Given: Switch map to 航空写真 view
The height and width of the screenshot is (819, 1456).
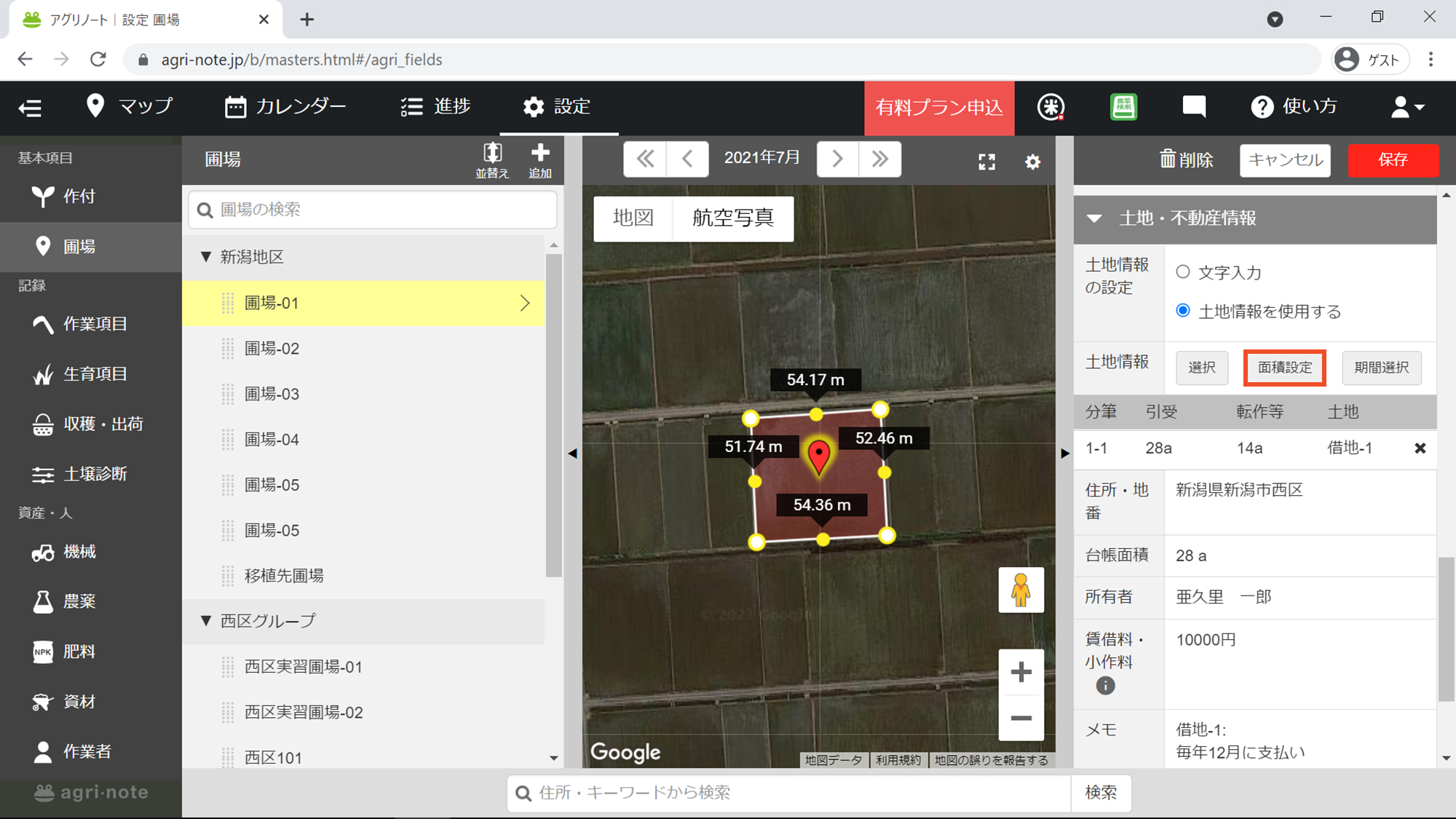Looking at the screenshot, I should [x=732, y=218].
